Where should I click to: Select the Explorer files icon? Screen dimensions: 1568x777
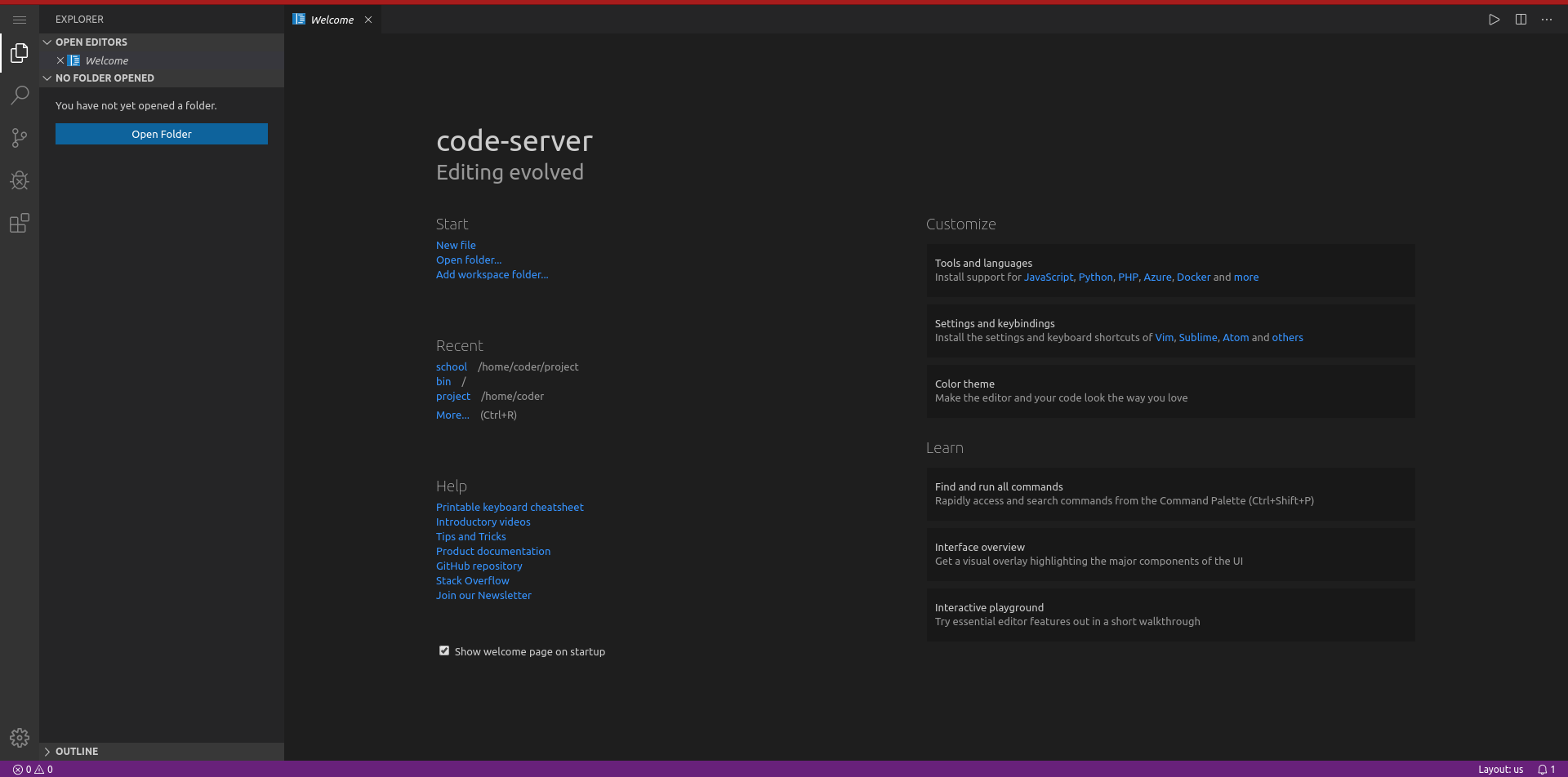click(20, 53)
